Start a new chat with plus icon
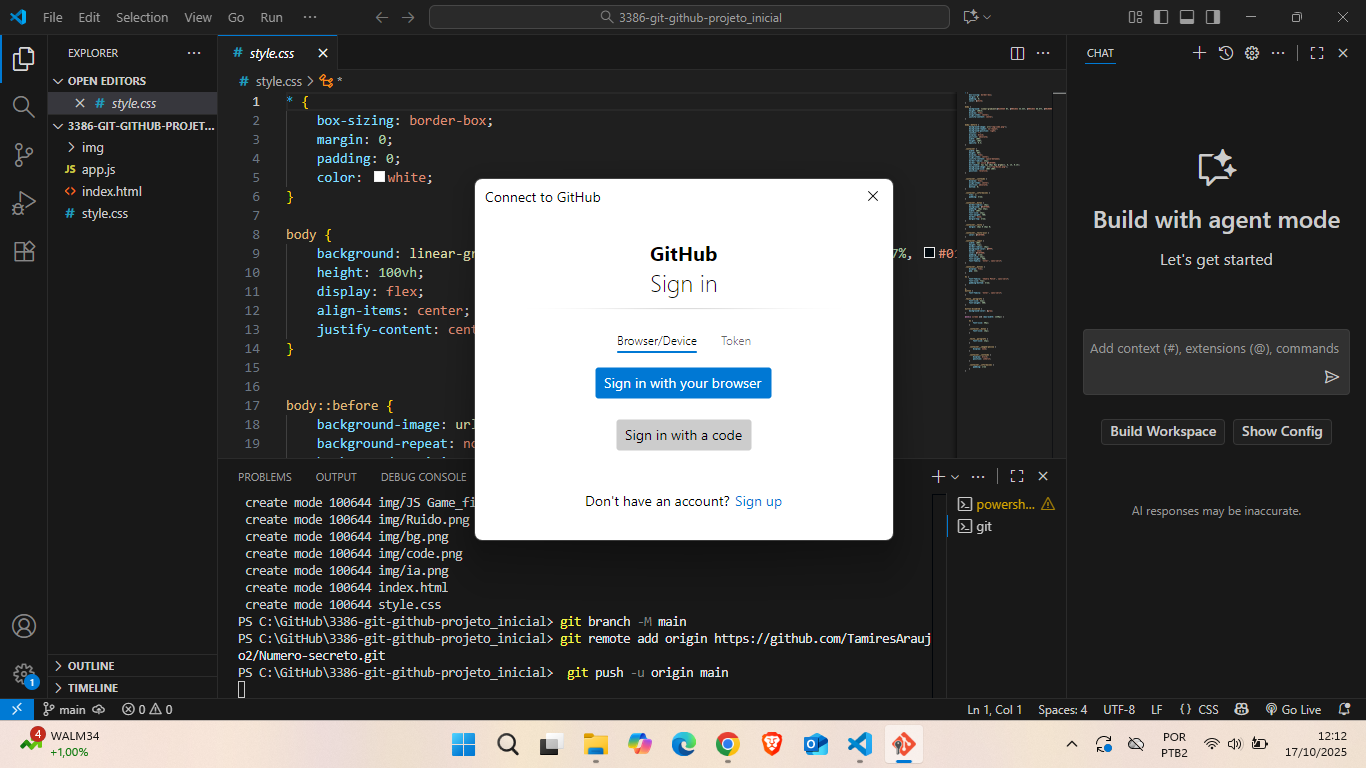Screen dimensions: 1366x768 pyautogui.click(x=1200, y=53)
